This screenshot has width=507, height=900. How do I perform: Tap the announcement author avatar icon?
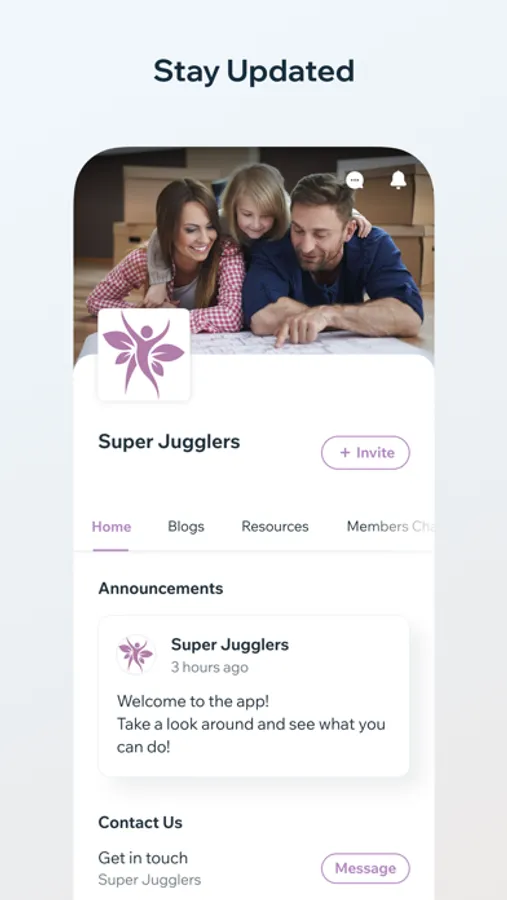(136, 654)
